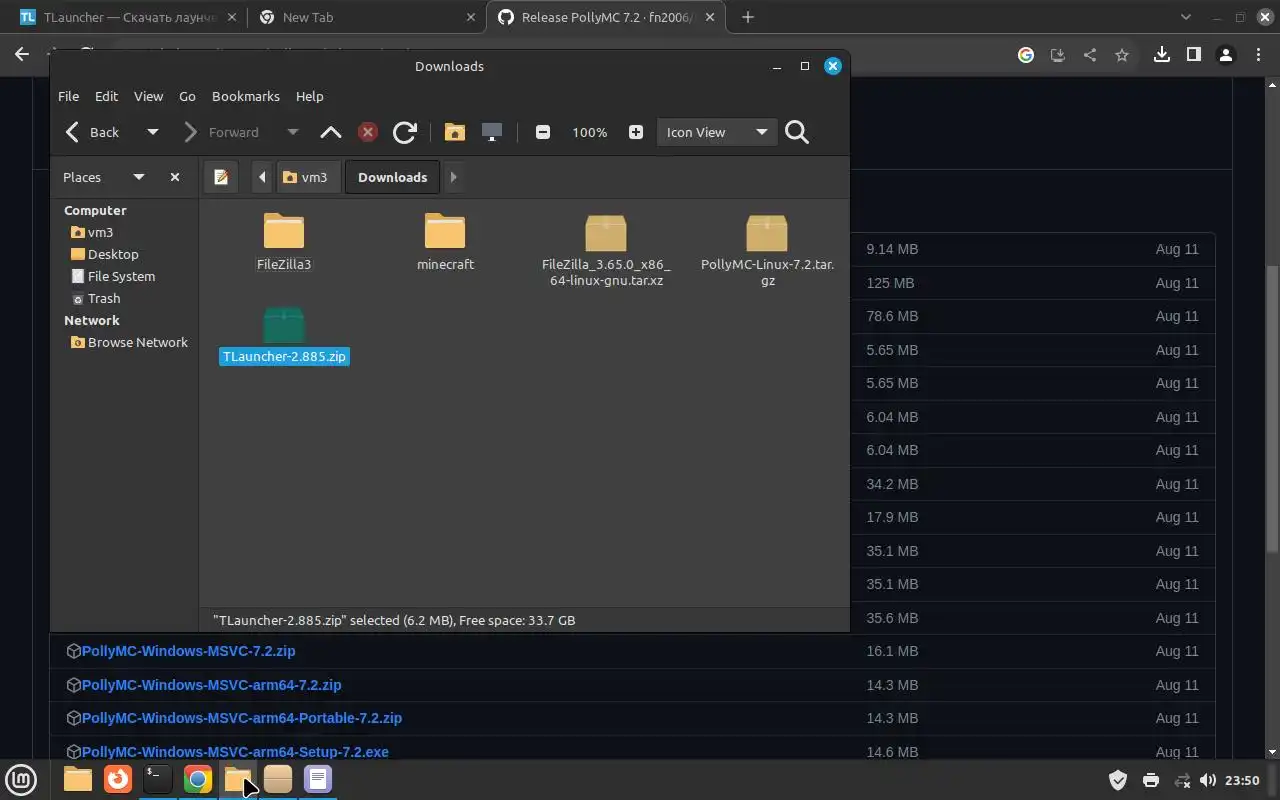The height and width of the screenshot is (800, 1280).
Task: Open browser profile icon
Action: tap(1225, 55)
